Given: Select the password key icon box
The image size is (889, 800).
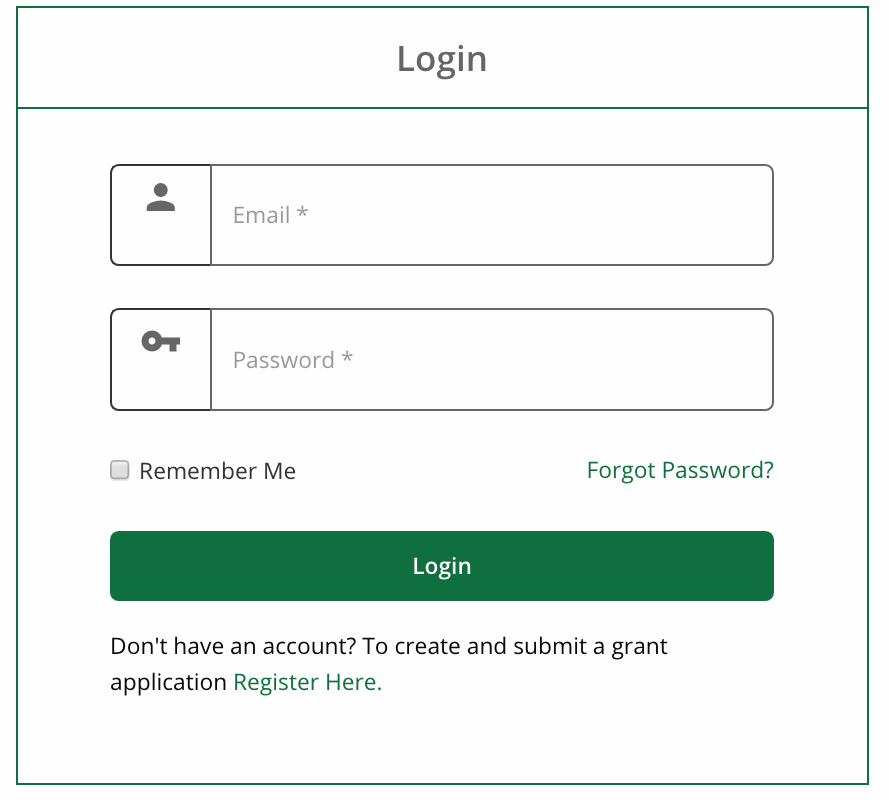Looking at the screenshot, I should 161,359.
